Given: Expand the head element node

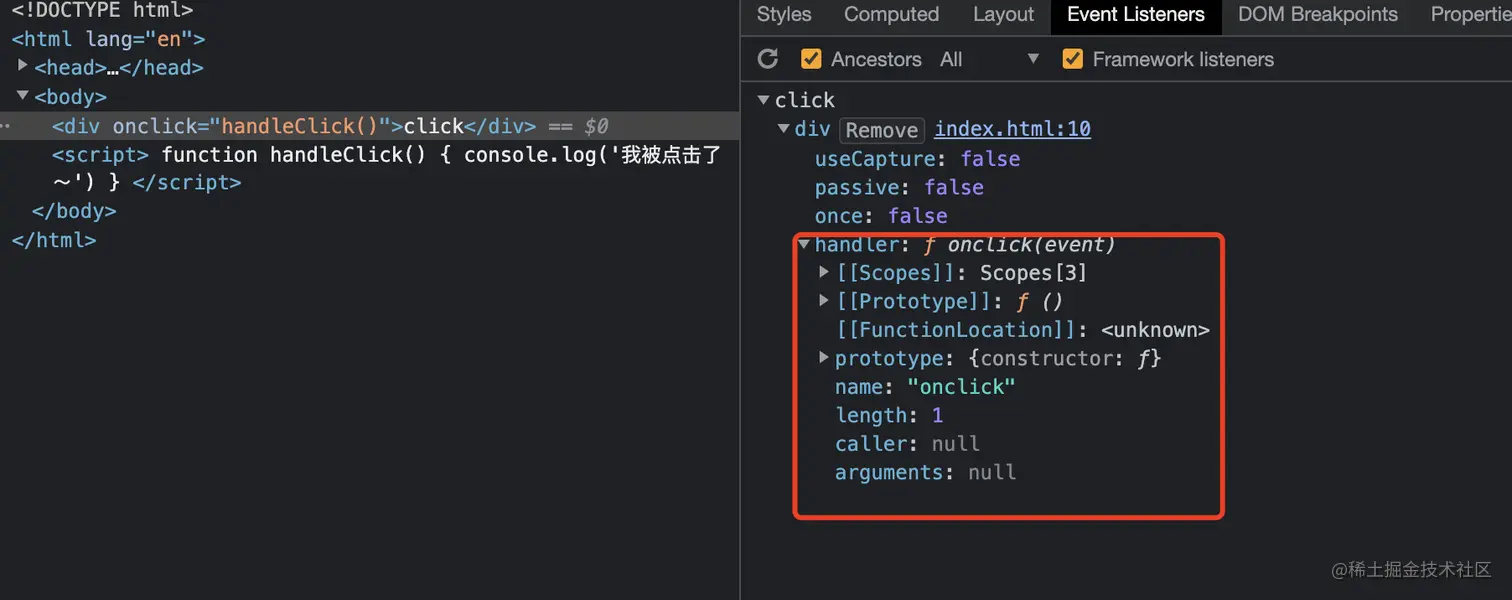Looking at the screenshot, I should point(23,67).
